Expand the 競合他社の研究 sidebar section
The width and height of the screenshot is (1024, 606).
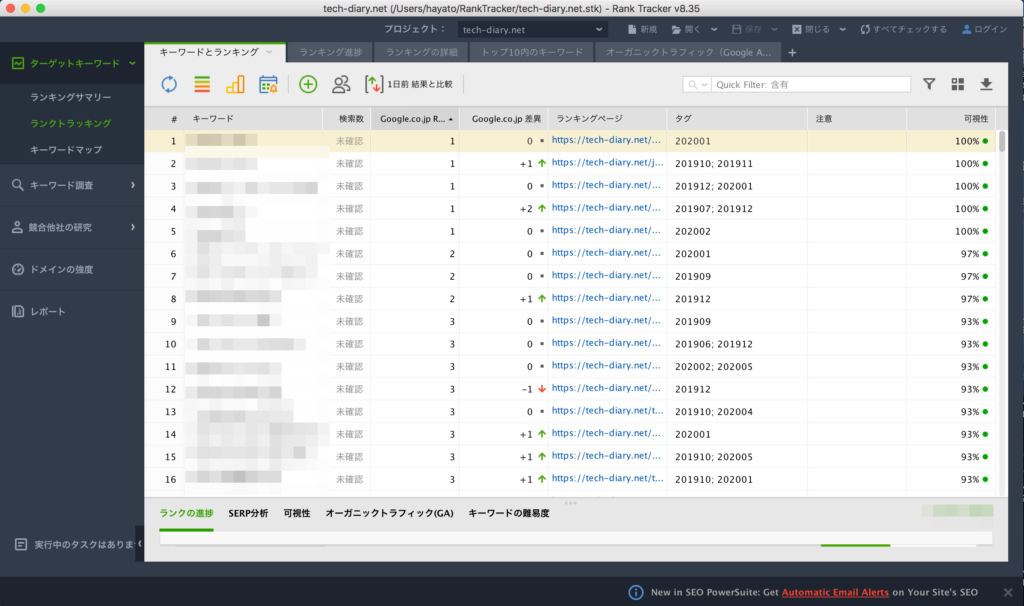point(133,227)
